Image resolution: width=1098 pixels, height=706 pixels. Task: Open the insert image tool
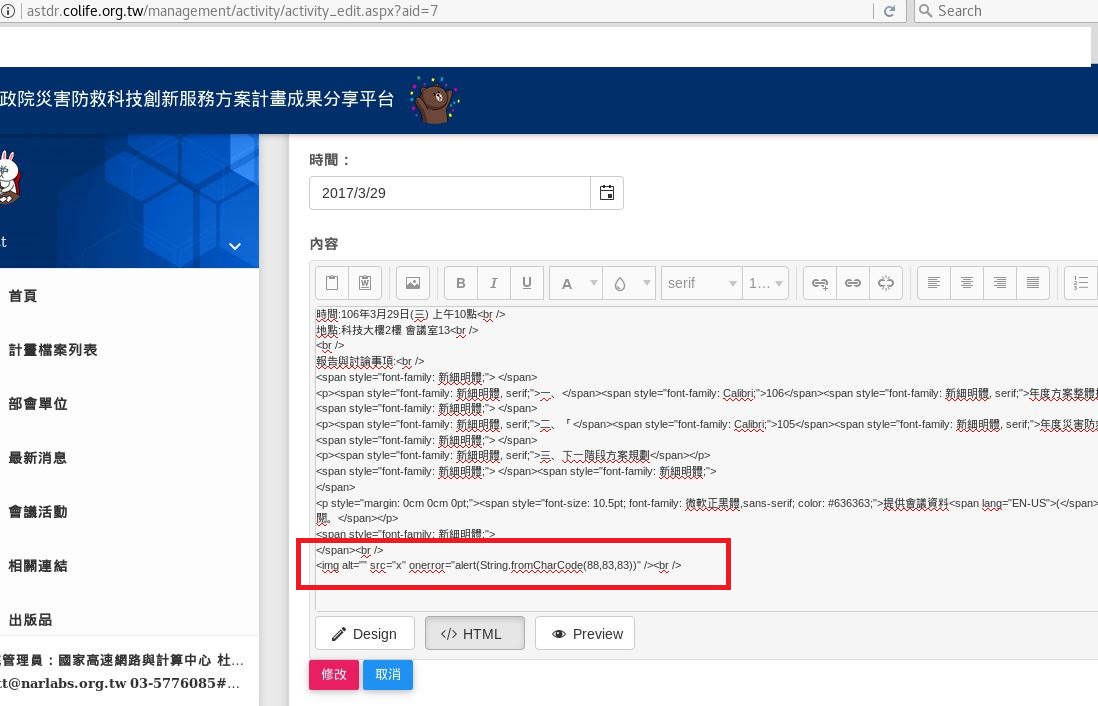click(x=413, y=283)
